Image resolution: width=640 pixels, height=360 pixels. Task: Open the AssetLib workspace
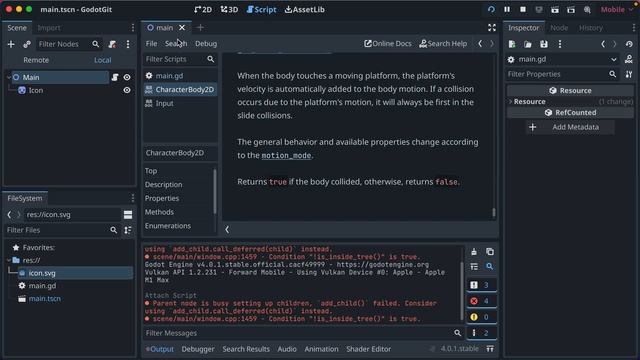click(x=304, y=9)
